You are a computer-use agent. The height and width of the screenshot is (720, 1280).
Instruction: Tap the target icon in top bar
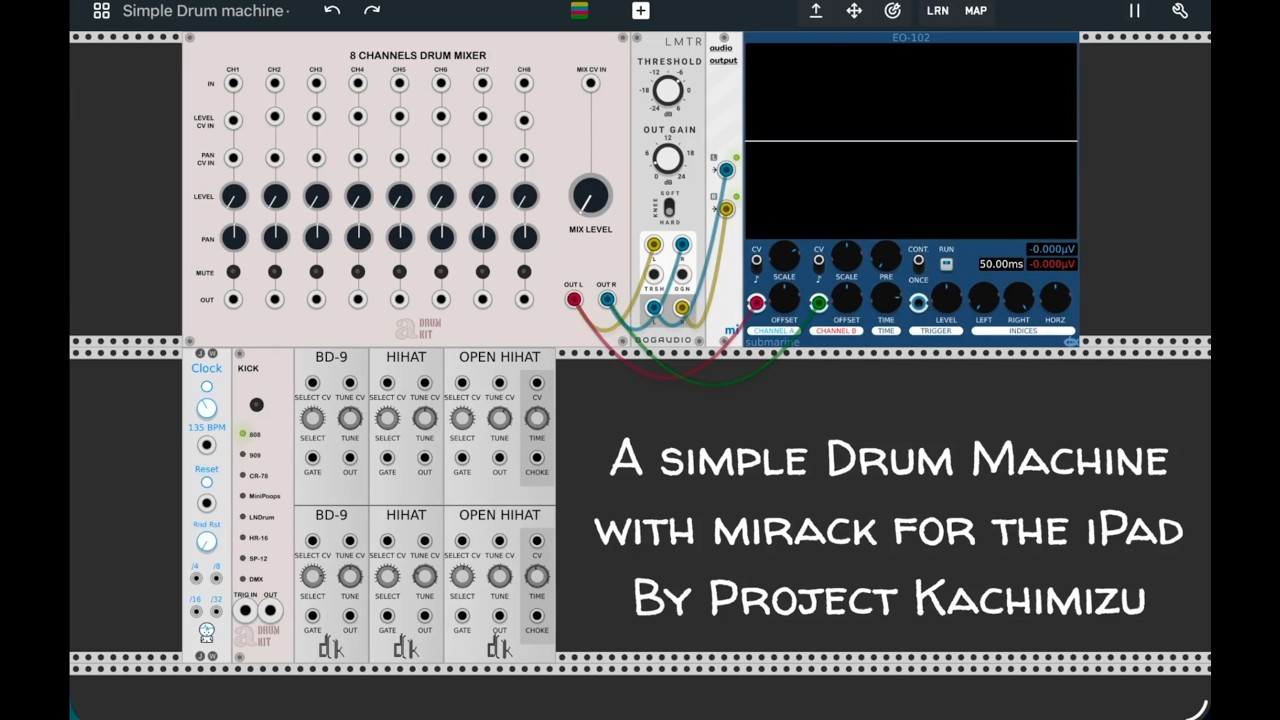[x=893, y=11]
